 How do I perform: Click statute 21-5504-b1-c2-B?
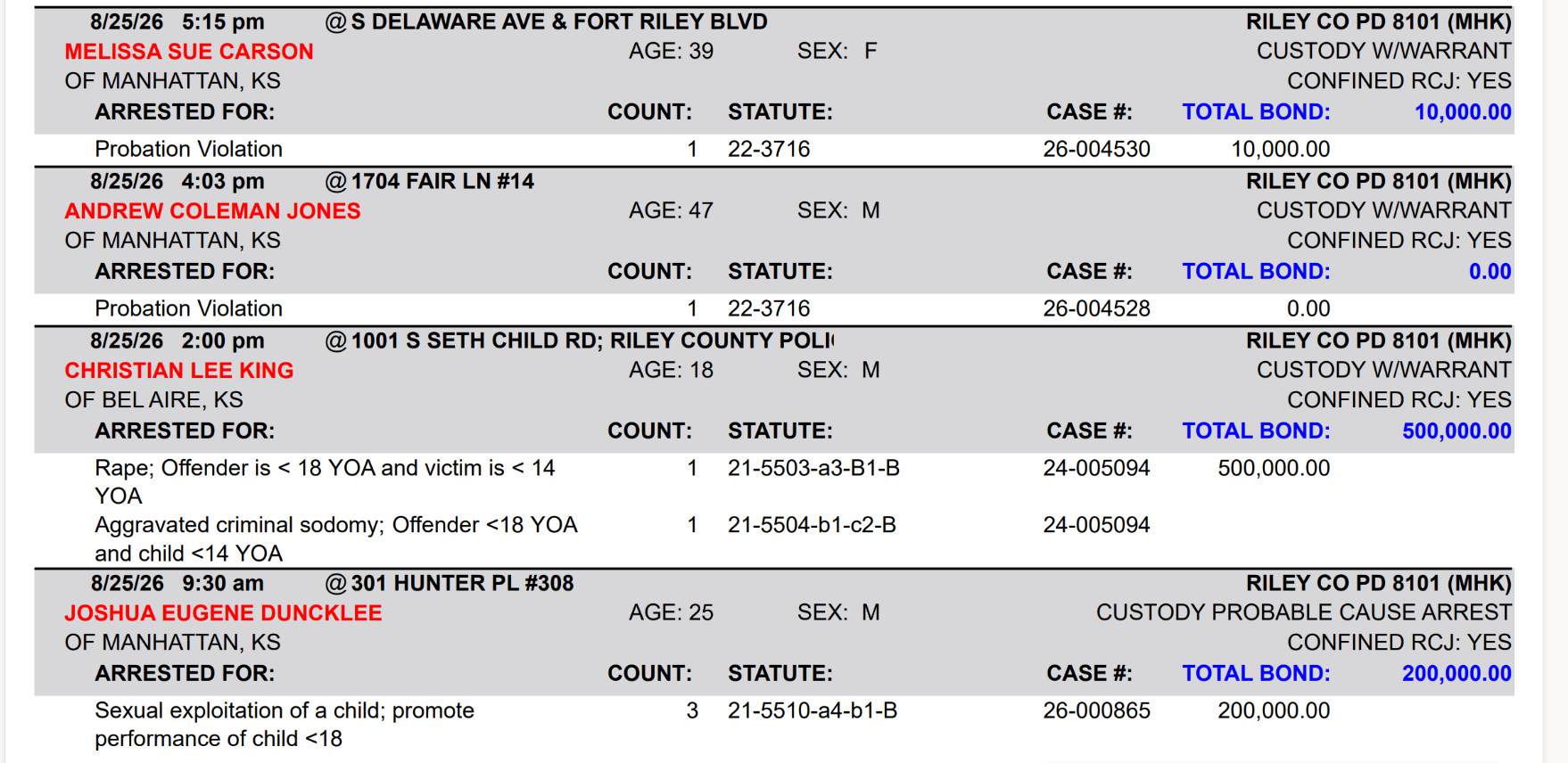[812, 525]
